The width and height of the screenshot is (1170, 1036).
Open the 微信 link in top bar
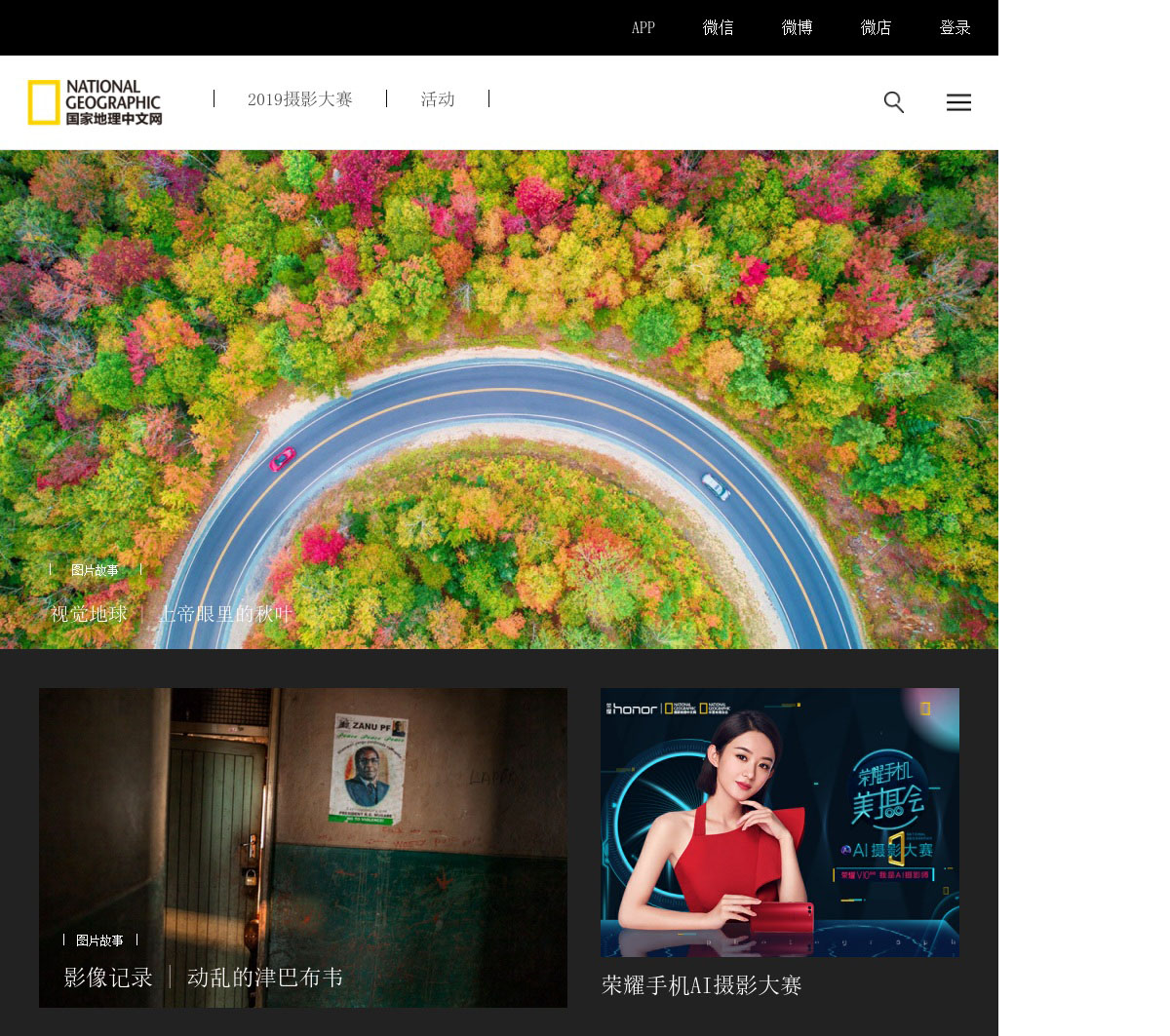[x=719, y=27]
